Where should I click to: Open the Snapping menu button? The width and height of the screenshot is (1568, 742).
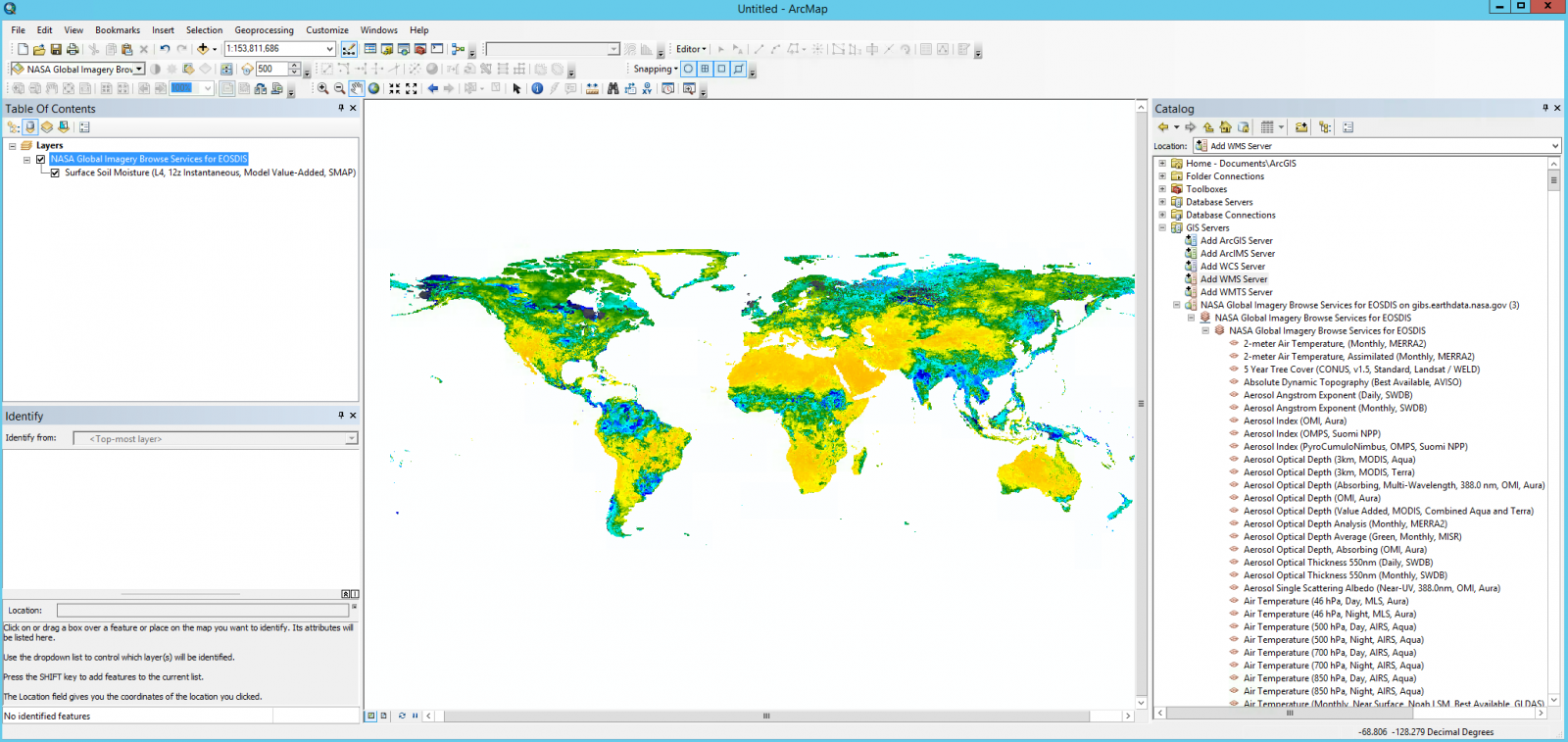click(x=655, y=69)
